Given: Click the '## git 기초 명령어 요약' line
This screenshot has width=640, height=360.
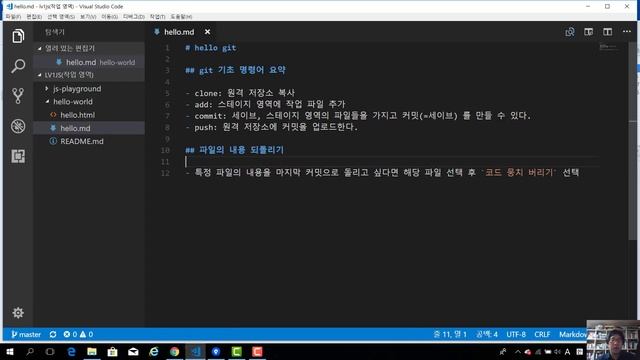Looking at the screenshot, I should click(x=236, y=70).
